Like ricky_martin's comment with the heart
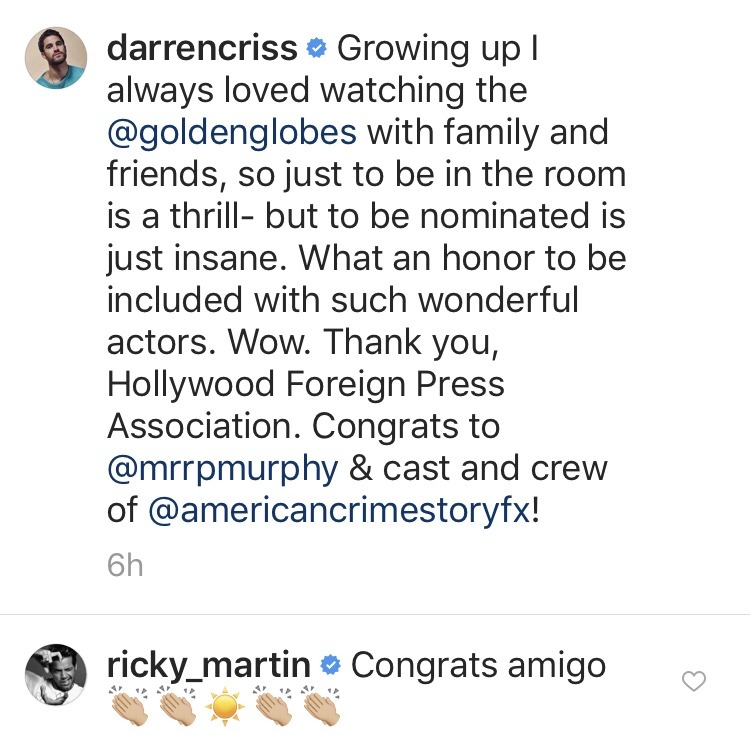Screen dimensions: 750x734 693,682
